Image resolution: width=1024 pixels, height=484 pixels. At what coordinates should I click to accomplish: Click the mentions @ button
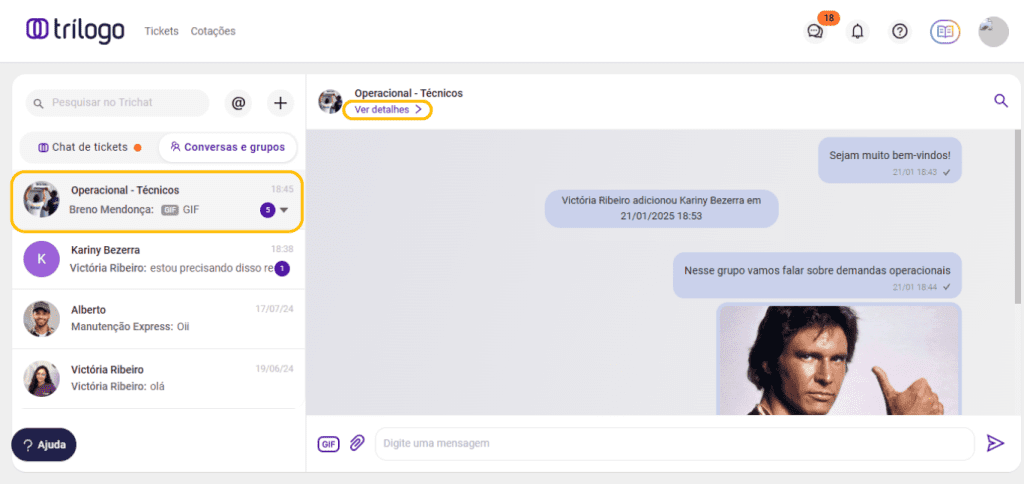pyautogui.click(x=238, y=103)
